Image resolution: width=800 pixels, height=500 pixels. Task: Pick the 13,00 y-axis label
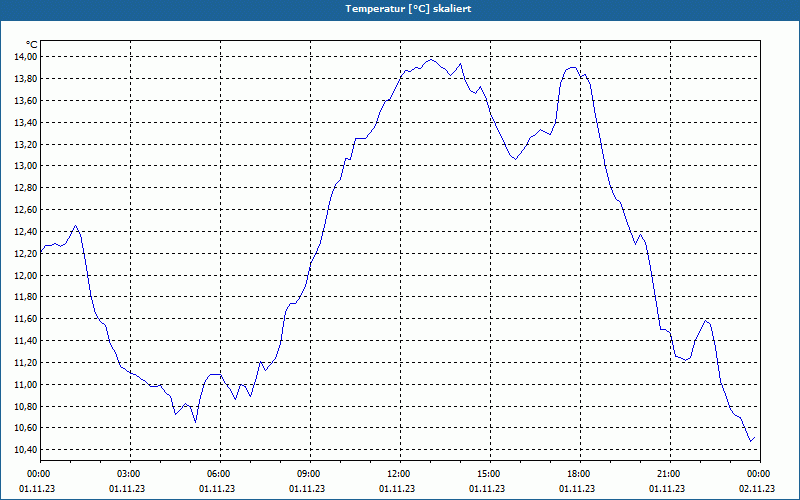[25, 166]
